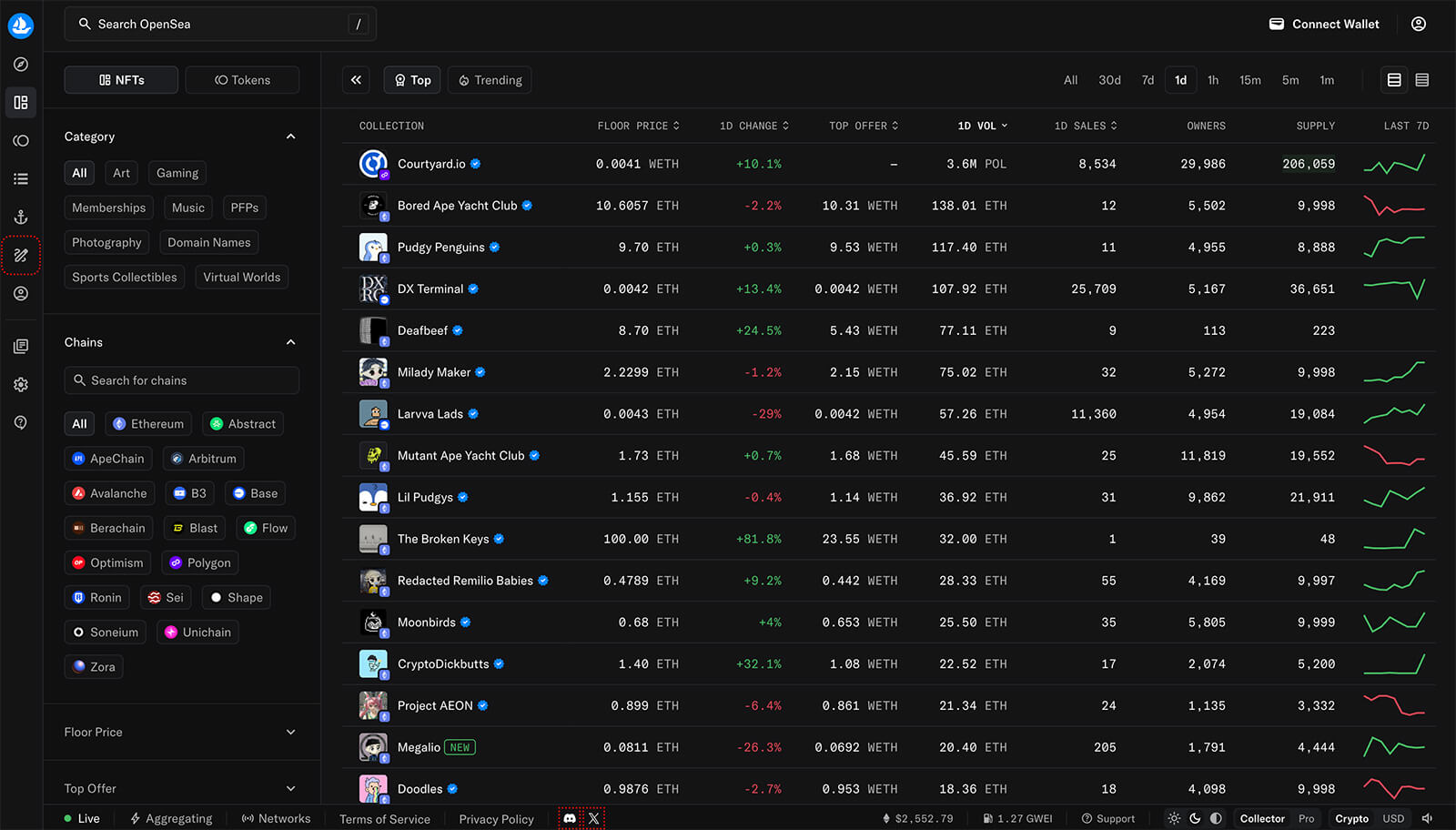Click the X (Twitter) icon in footer

point(593,818)
